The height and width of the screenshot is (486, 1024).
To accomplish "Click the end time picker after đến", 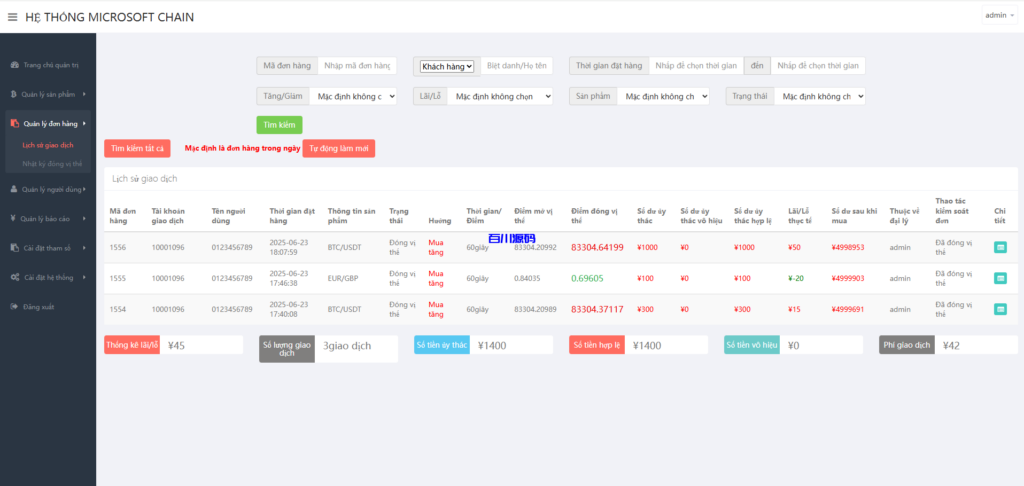I will tap(818, 66).
